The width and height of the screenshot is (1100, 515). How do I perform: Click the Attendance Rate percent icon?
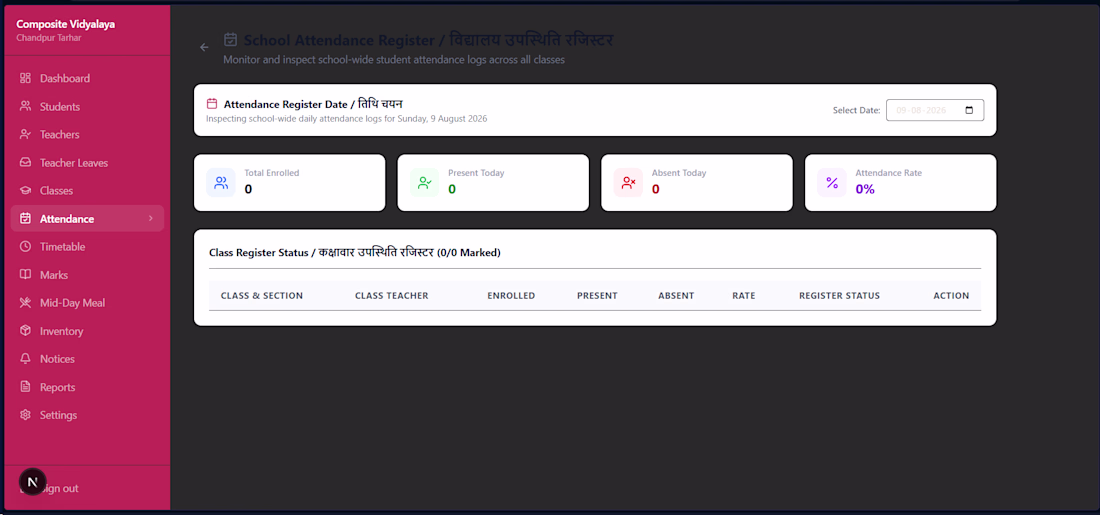coord(832,182)
